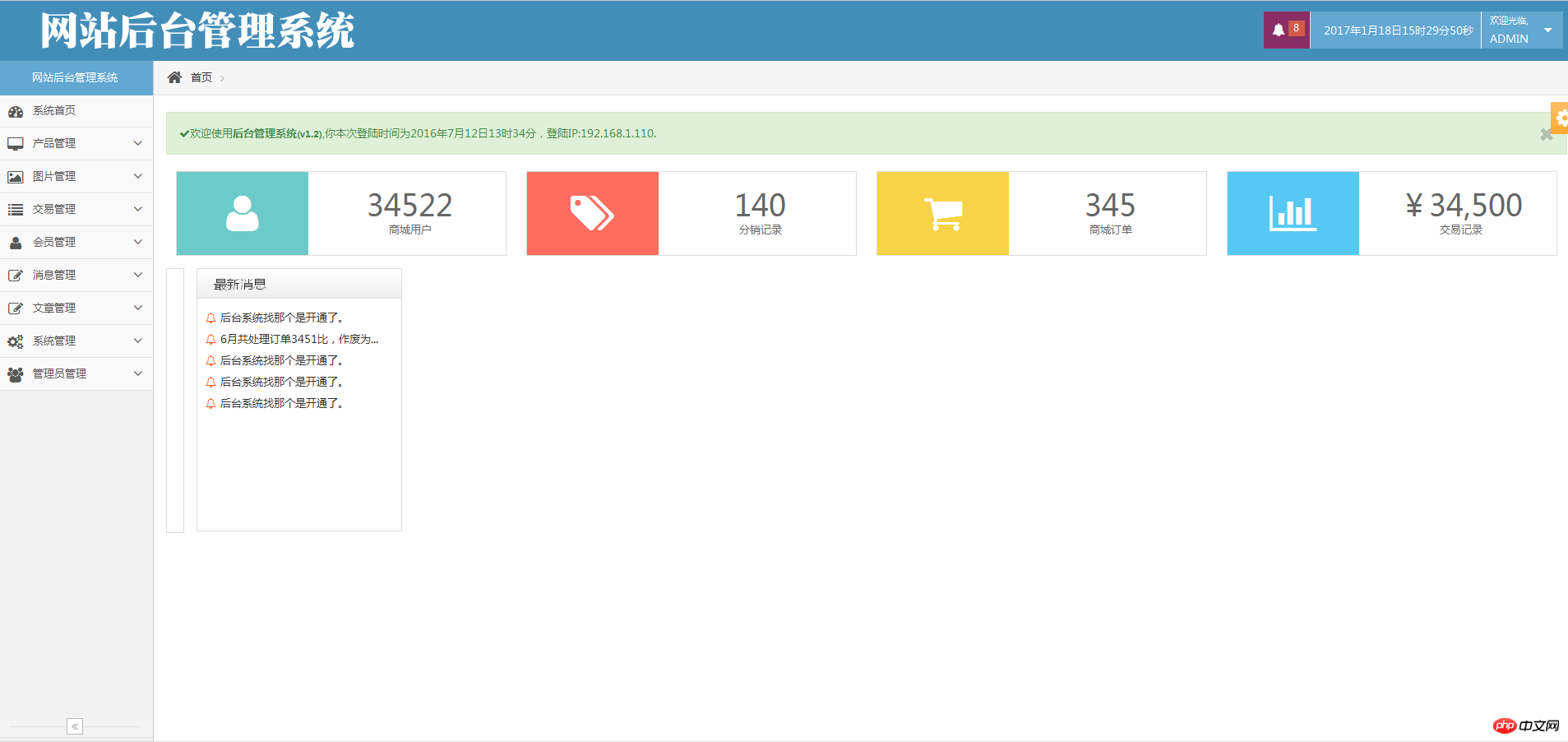Open the orange settings gear tab
Image resolution: width=1568 pixels, height=742 pixels.
[1560, 118]
